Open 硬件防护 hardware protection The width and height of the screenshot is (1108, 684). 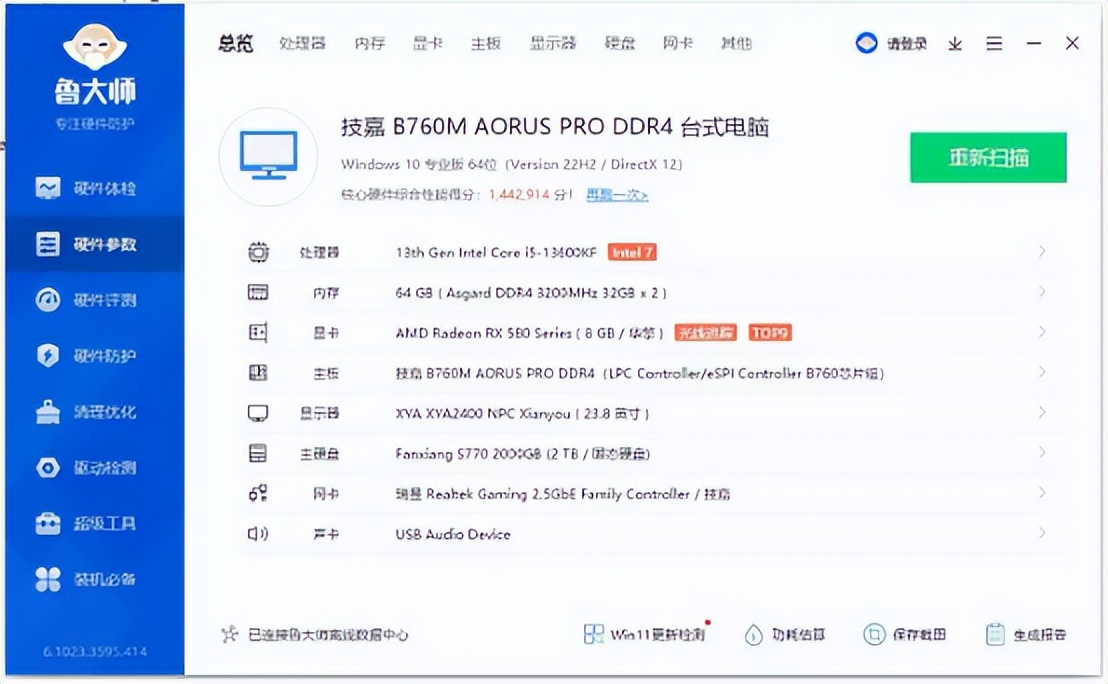click(x=94, y=355)
